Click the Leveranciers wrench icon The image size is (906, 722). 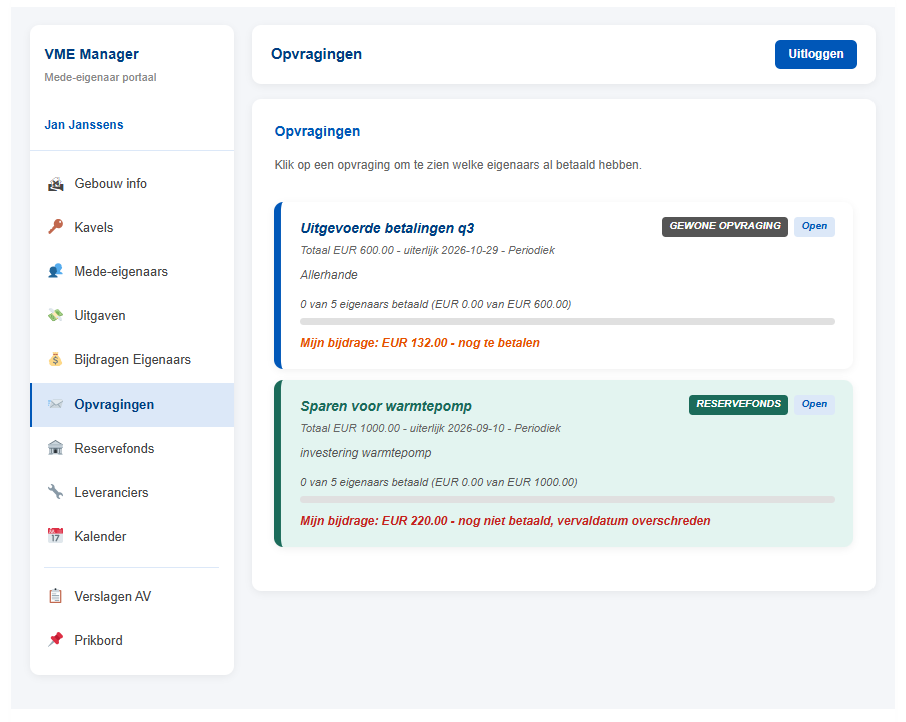(55, 492)
